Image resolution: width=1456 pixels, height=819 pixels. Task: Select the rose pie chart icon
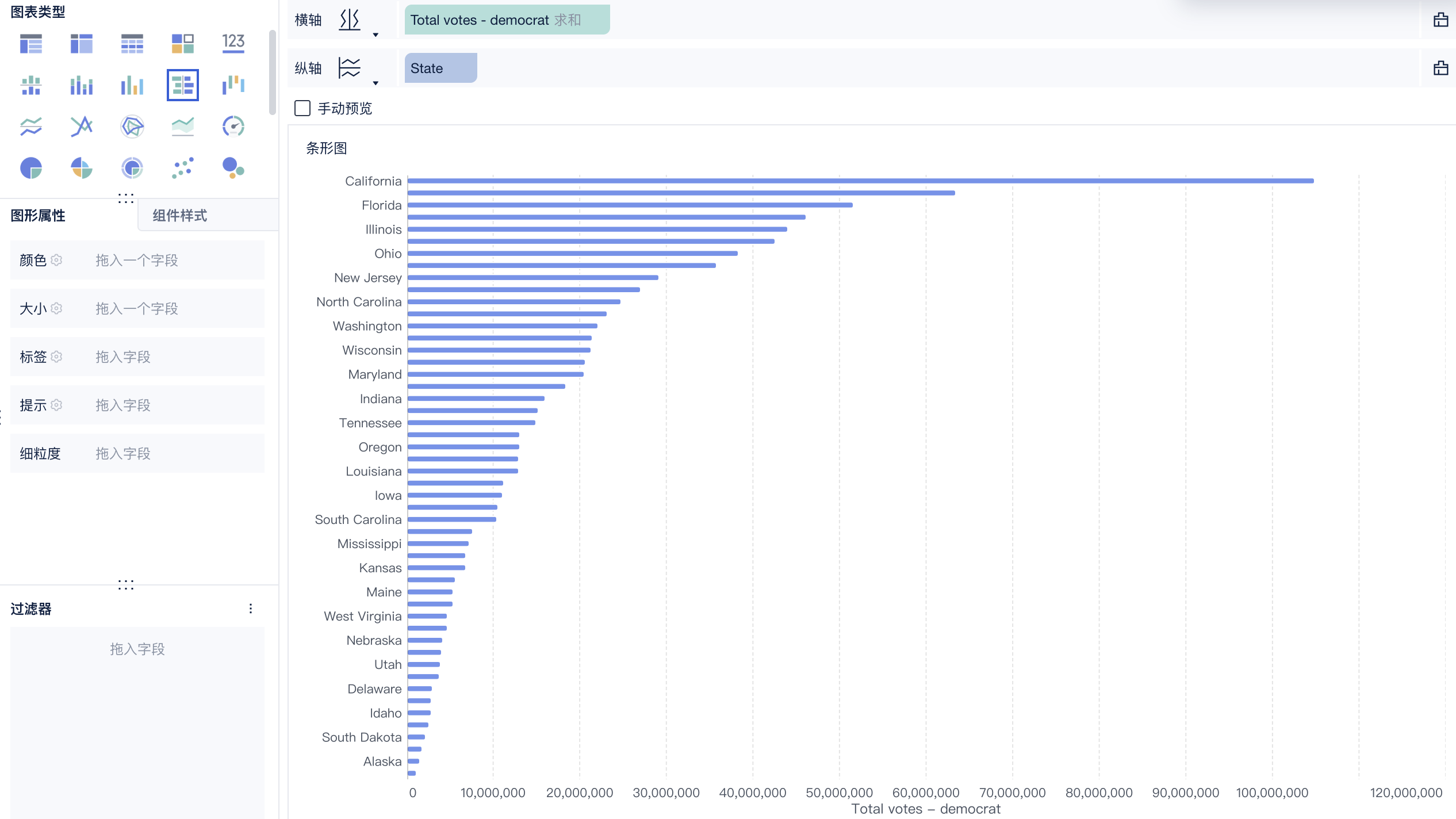point(82,168)
